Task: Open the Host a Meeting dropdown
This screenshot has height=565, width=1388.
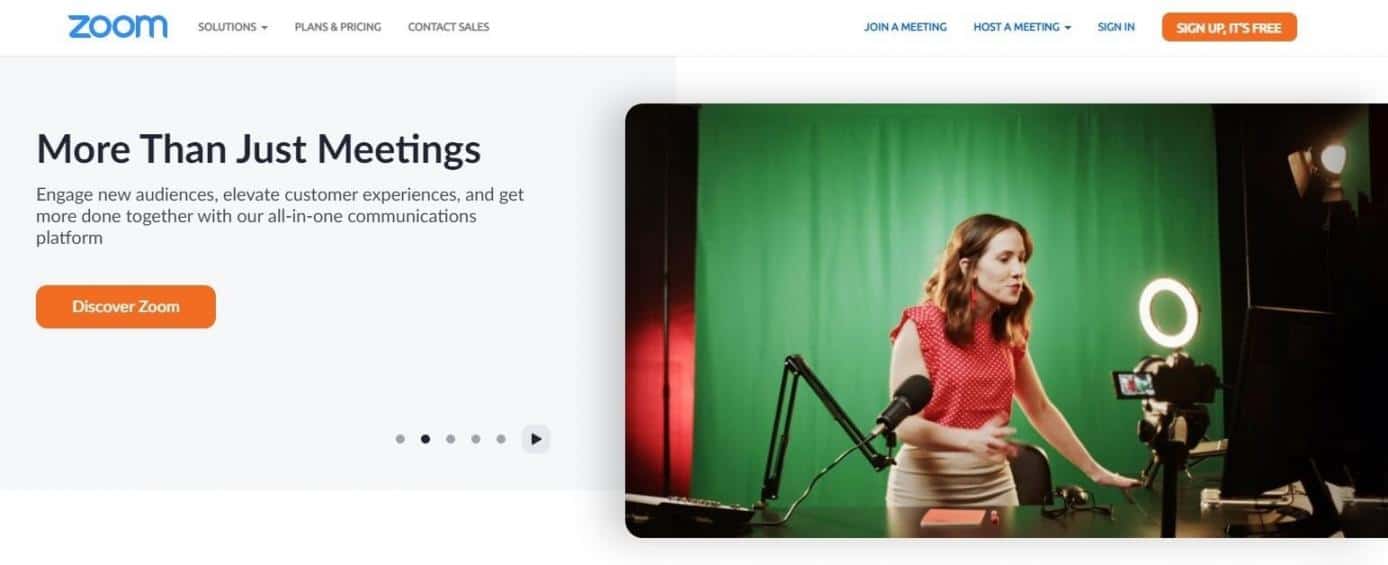Action: point(1022,27)
